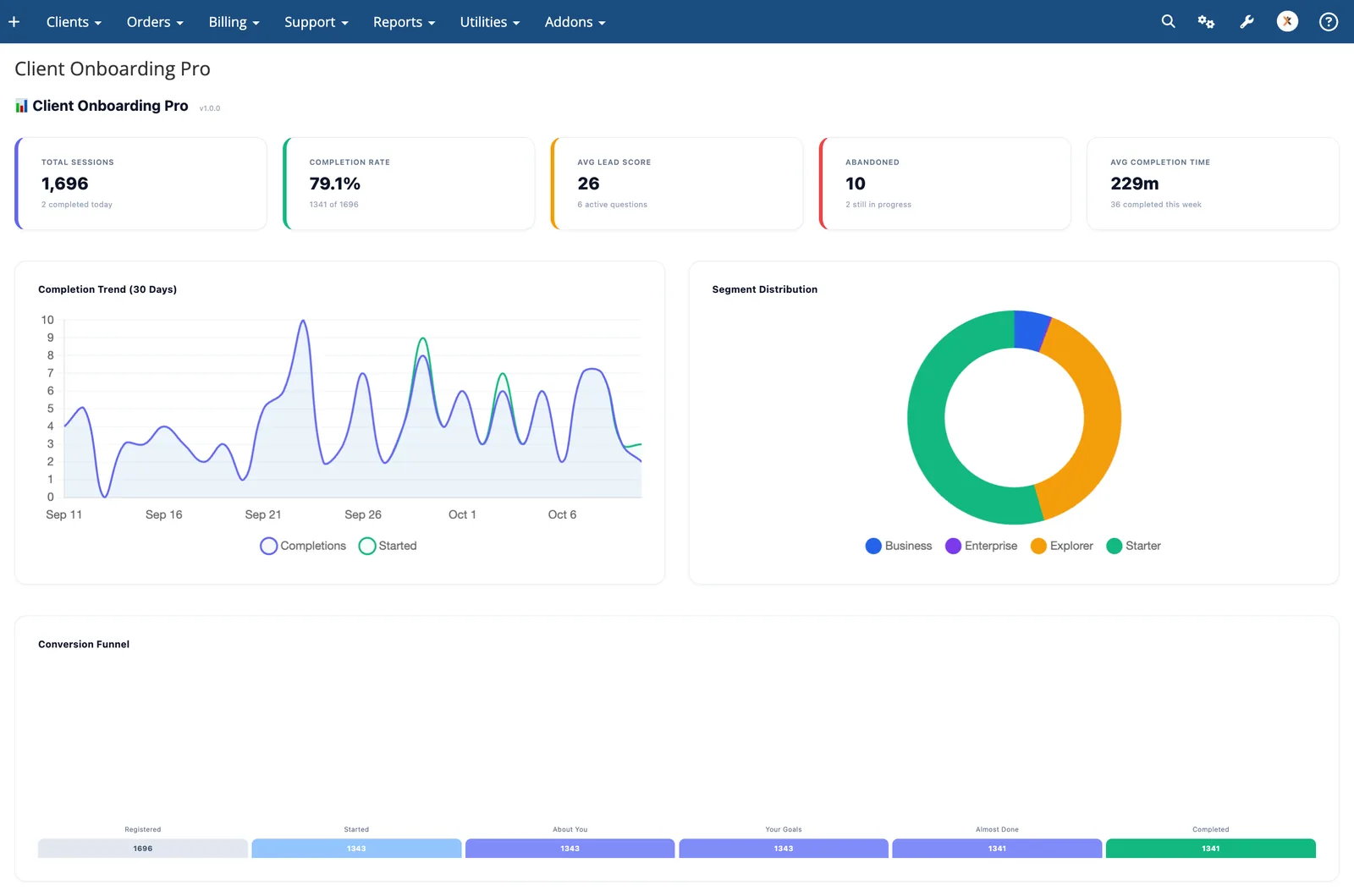1354x896 pixels.
Task: Click the Completion Trend (30 Days) title
Action: pyautogui.click(x=107, y=289)
